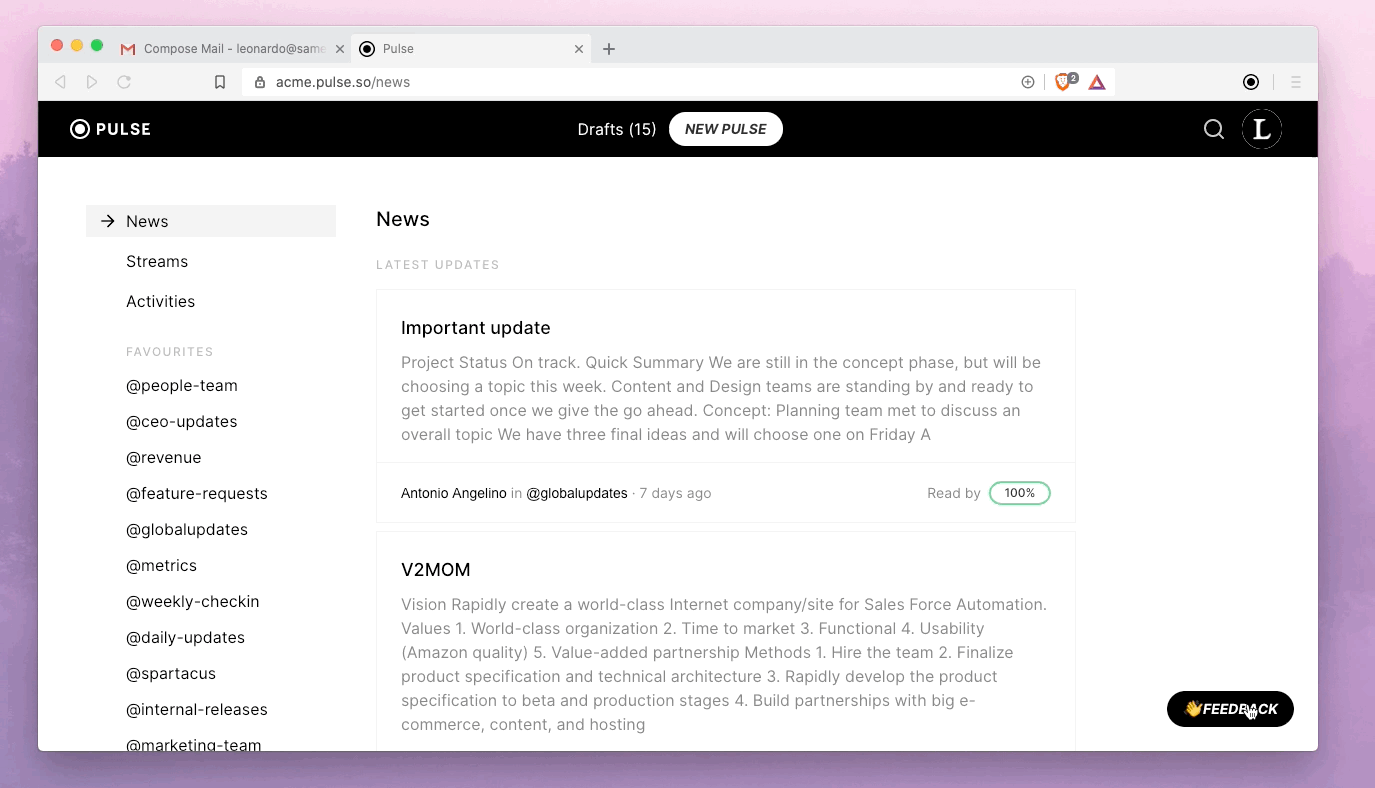This screenshot has height=788, width=1375.
Task: Click the Brave Rewards triangle icon
Action: point(1097,82)
